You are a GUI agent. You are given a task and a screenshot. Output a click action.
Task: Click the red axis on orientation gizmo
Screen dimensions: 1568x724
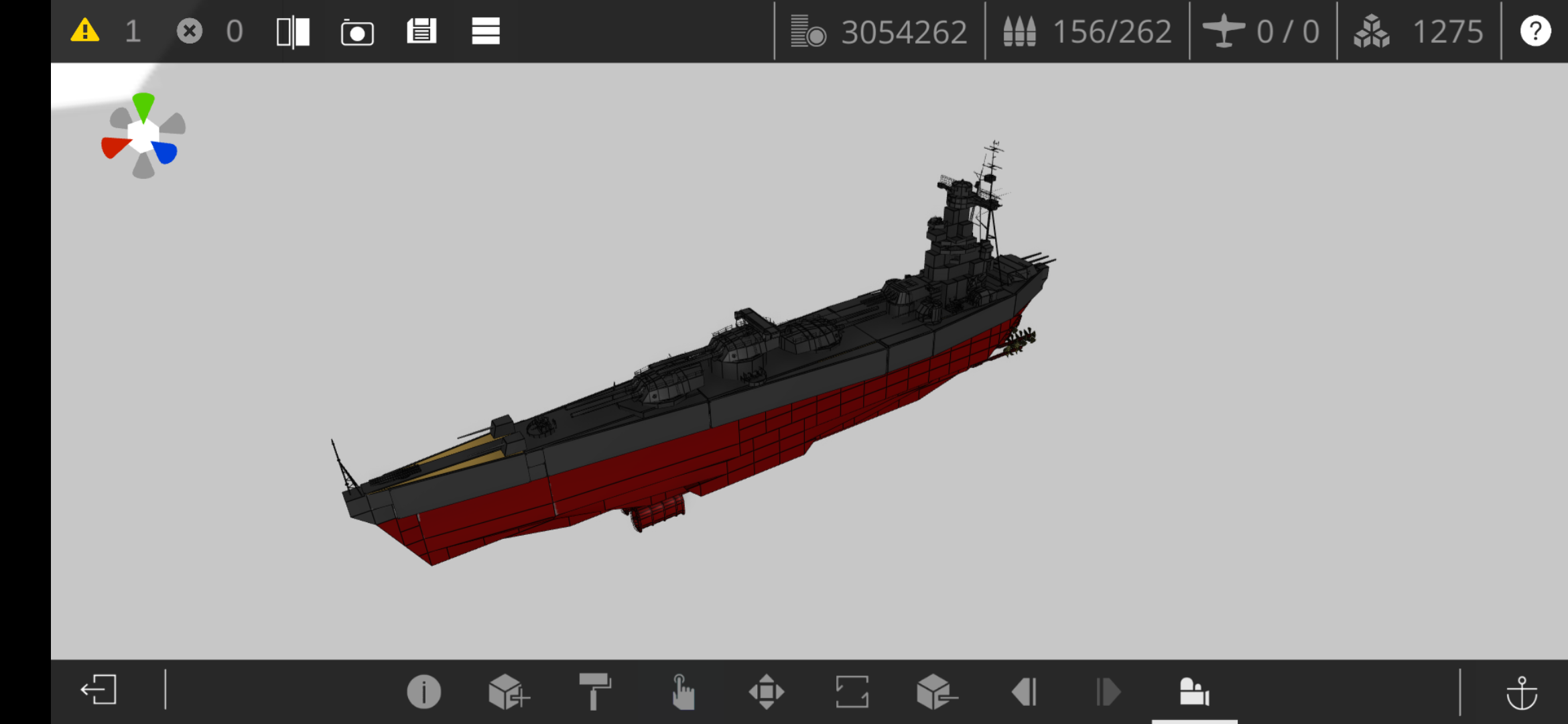pos(116,147)
